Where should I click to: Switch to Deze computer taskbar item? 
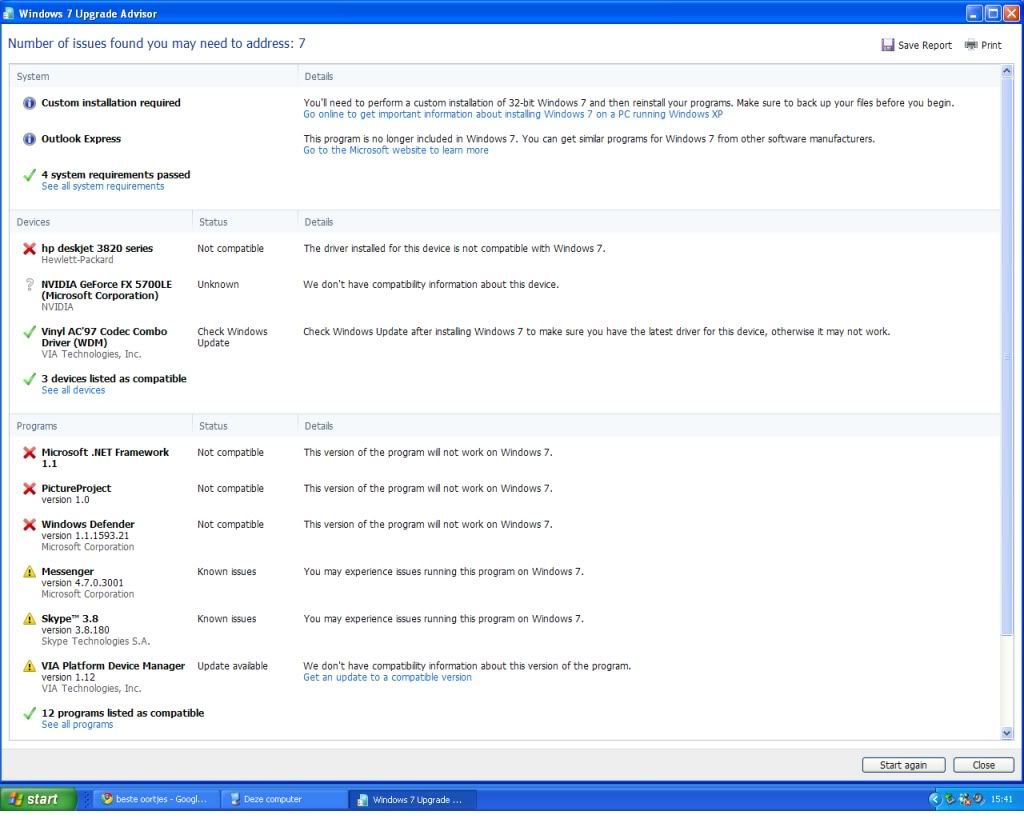tap(284, 799)
